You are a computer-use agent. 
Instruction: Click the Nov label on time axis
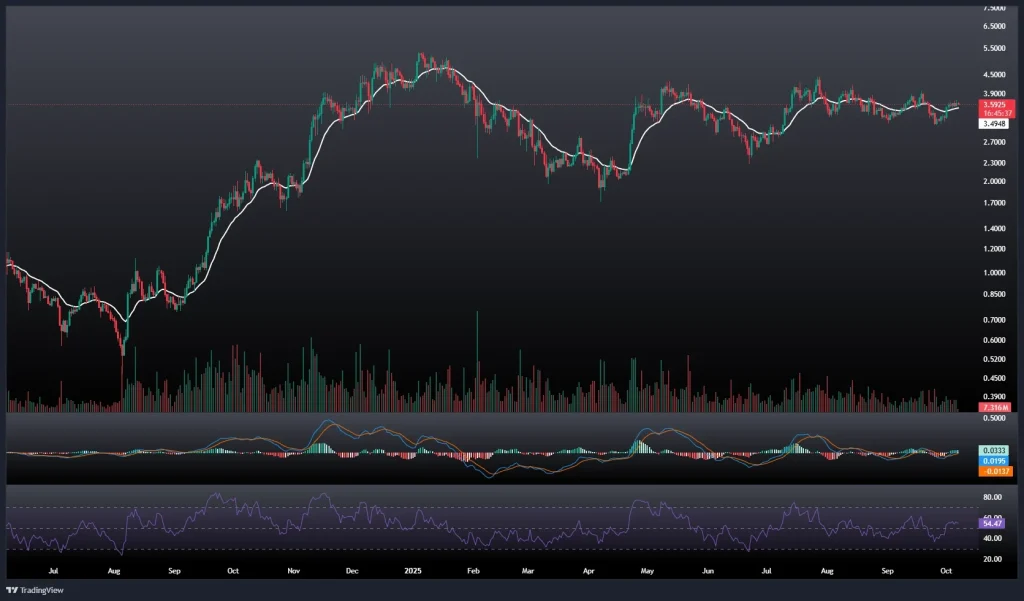[294, 571]
